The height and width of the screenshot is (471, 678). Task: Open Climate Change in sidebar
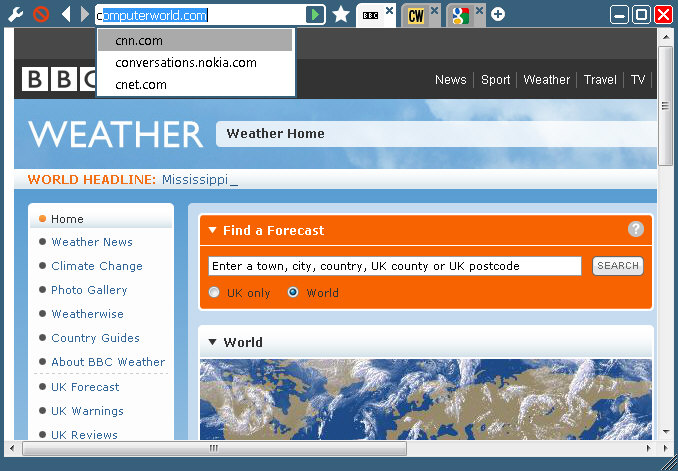click(x=97, y=266)
